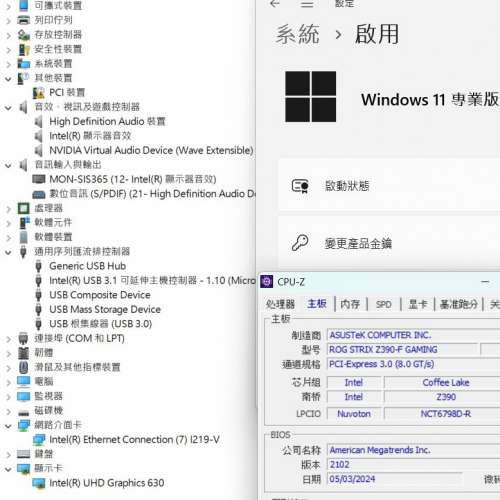
Task: Open the 啟動狀態 activation state row
Action: click(389, 185)
